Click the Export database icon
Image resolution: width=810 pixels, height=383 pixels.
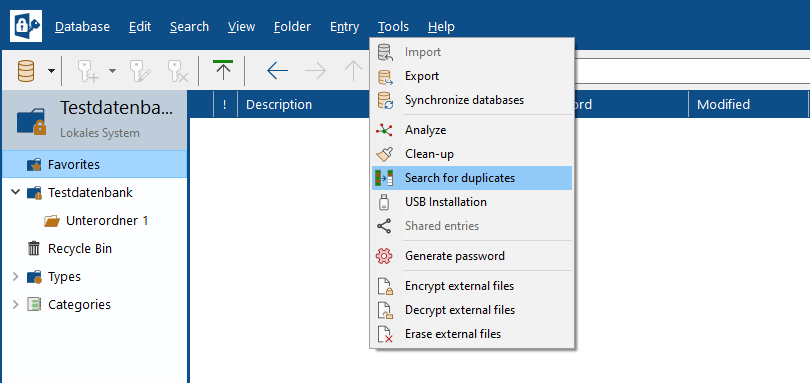385,76
